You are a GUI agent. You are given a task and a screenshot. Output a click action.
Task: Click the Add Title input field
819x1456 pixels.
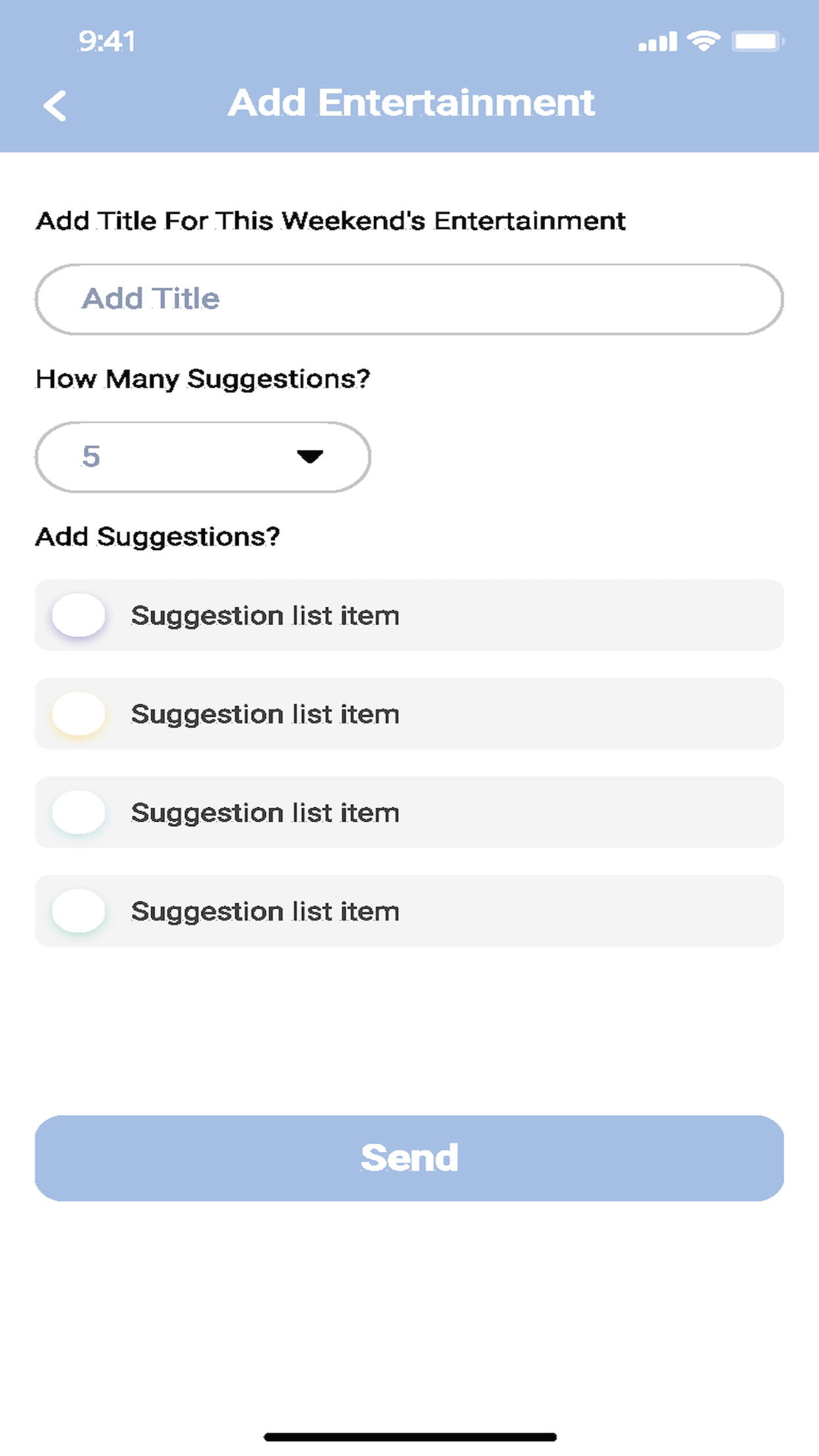409,299
